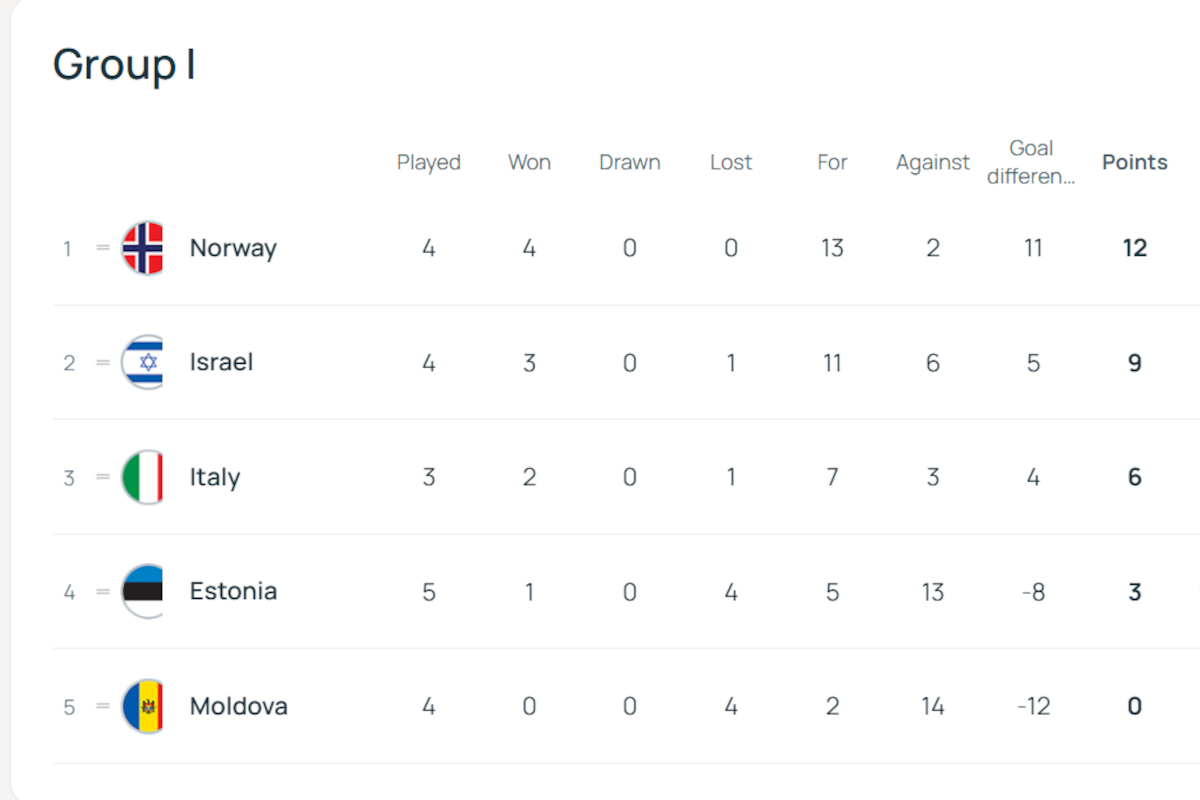Click the Against column header
The image size is (1200, 800).
pyautogui.click(x=932, y=162)
